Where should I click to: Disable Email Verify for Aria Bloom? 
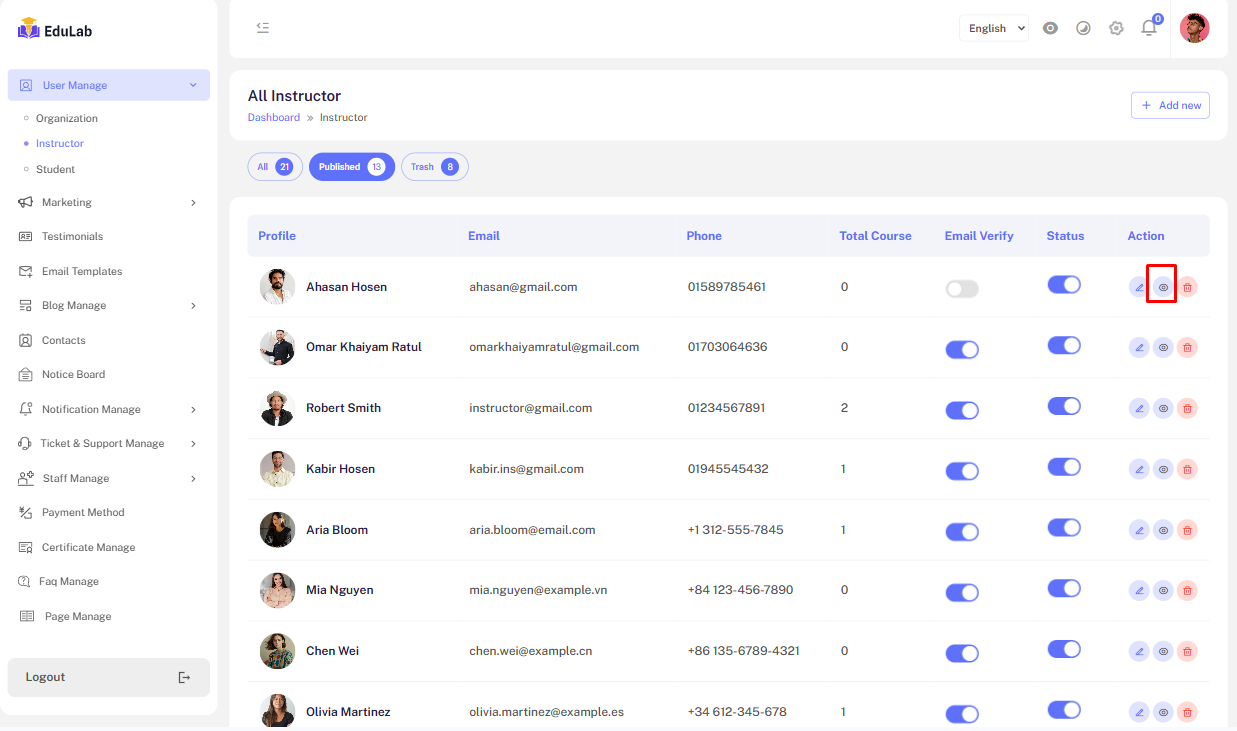[x=962, y=532]
